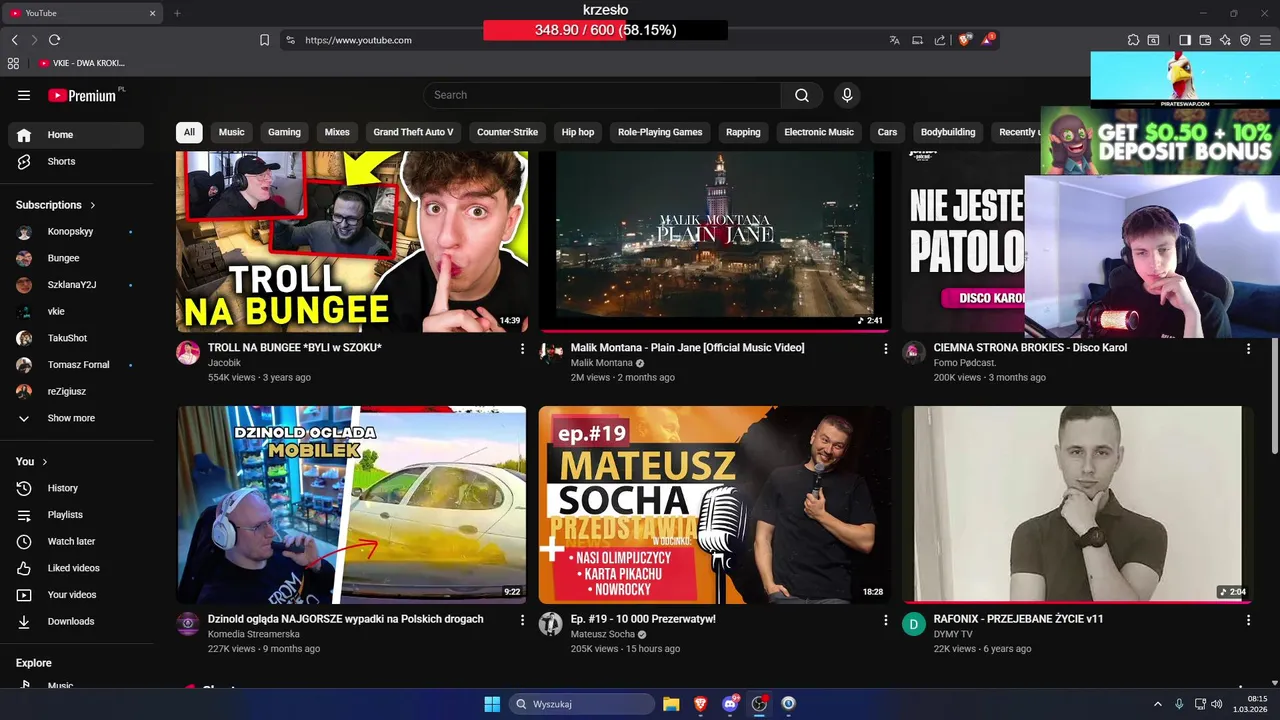Select the All filter chip
Image resolution: width=1280 pixels, height=720 pixels.
click(189, 132)
